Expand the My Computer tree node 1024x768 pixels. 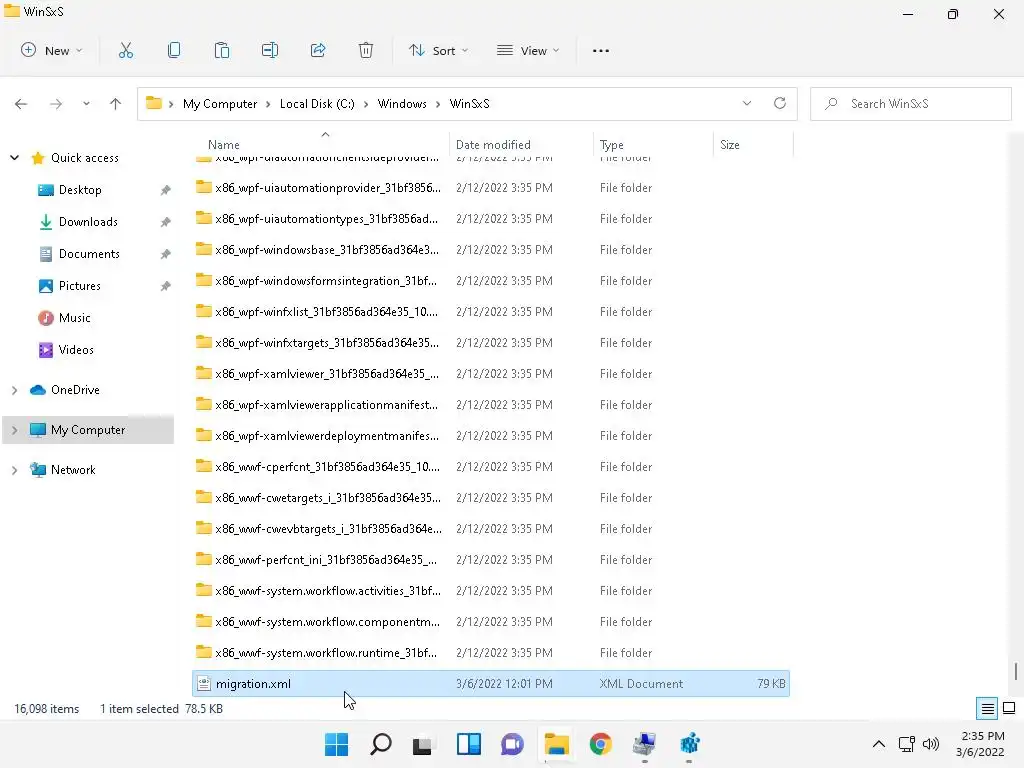(14, 430)
